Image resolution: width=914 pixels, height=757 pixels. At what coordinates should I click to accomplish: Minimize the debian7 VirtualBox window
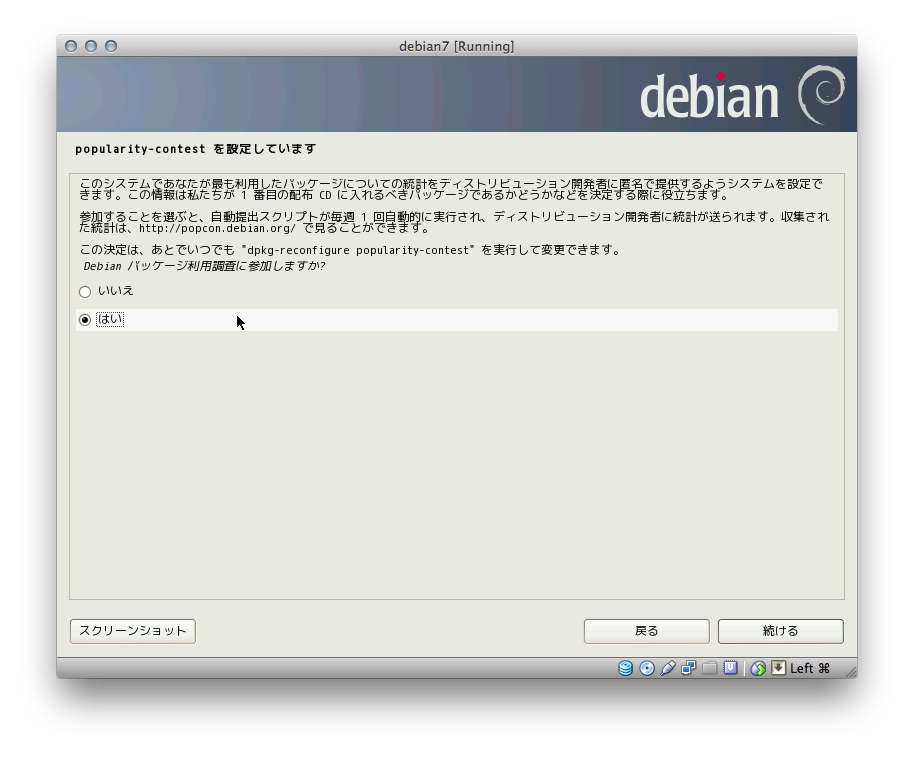click(x=91, y=46)
